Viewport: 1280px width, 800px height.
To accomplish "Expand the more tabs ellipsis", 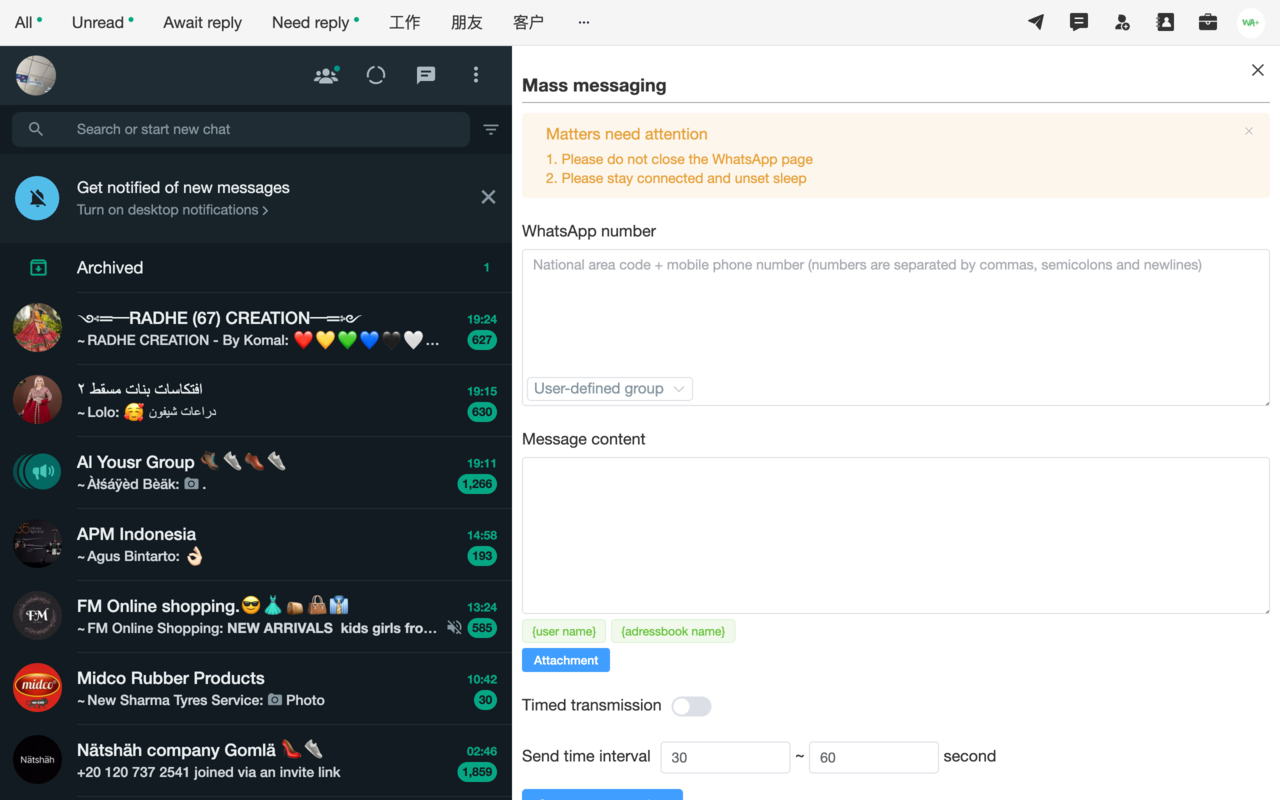I will pyautogui.click(x=584, y=22).
